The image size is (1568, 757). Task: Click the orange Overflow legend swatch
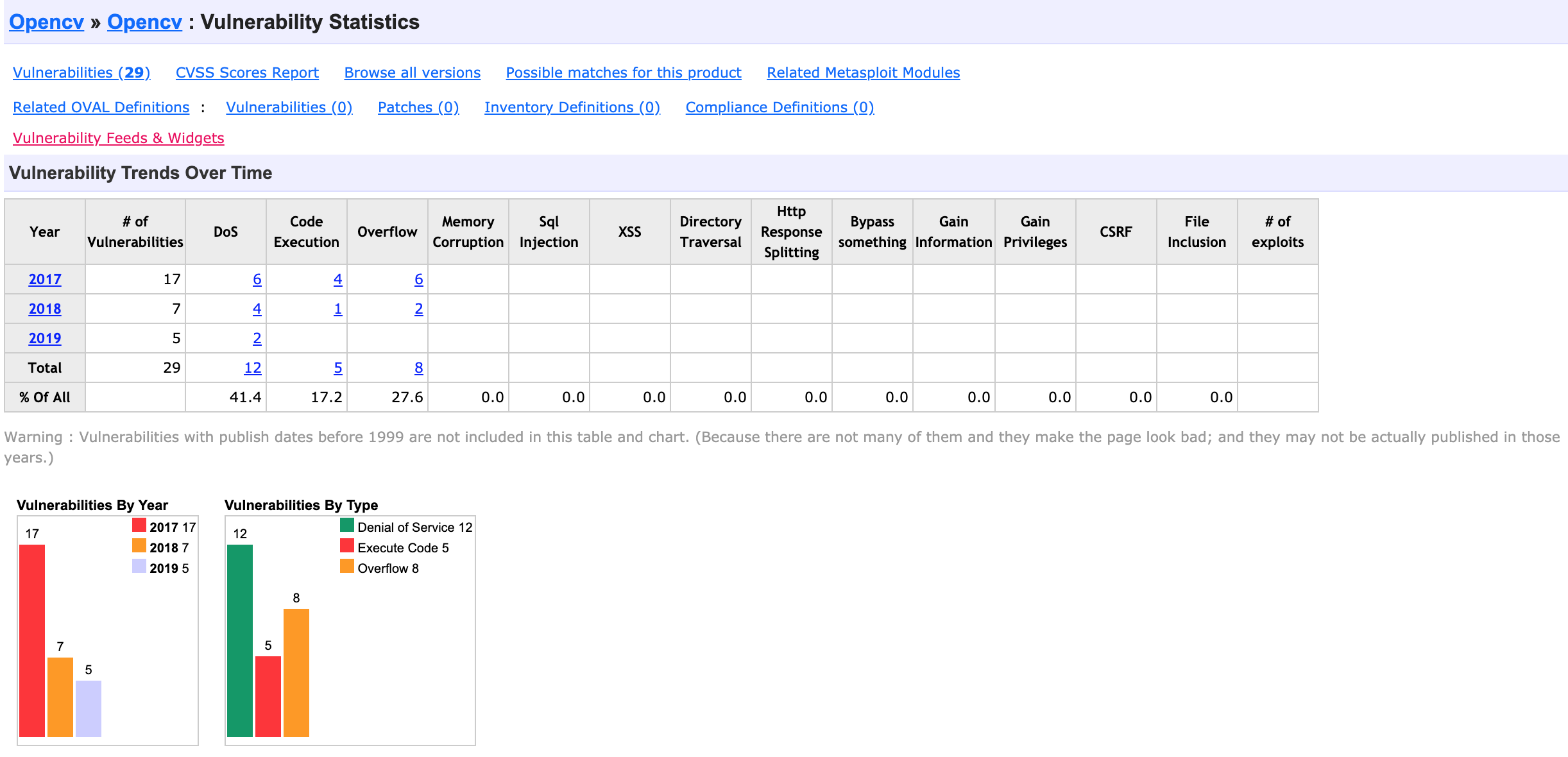pyautogui.click(x=347, y=566)
